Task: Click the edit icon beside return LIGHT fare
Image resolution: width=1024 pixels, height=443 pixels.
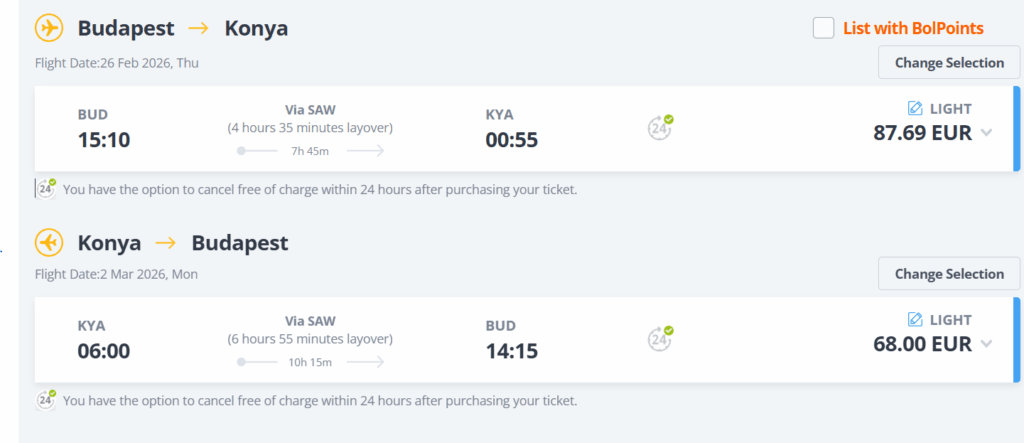Action: (x=915, y=320)
